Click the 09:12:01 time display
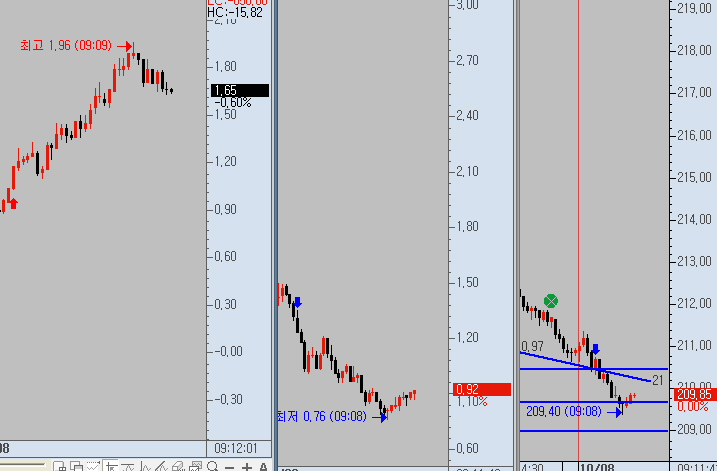This screenshot has width=717, height=471. 237,449
